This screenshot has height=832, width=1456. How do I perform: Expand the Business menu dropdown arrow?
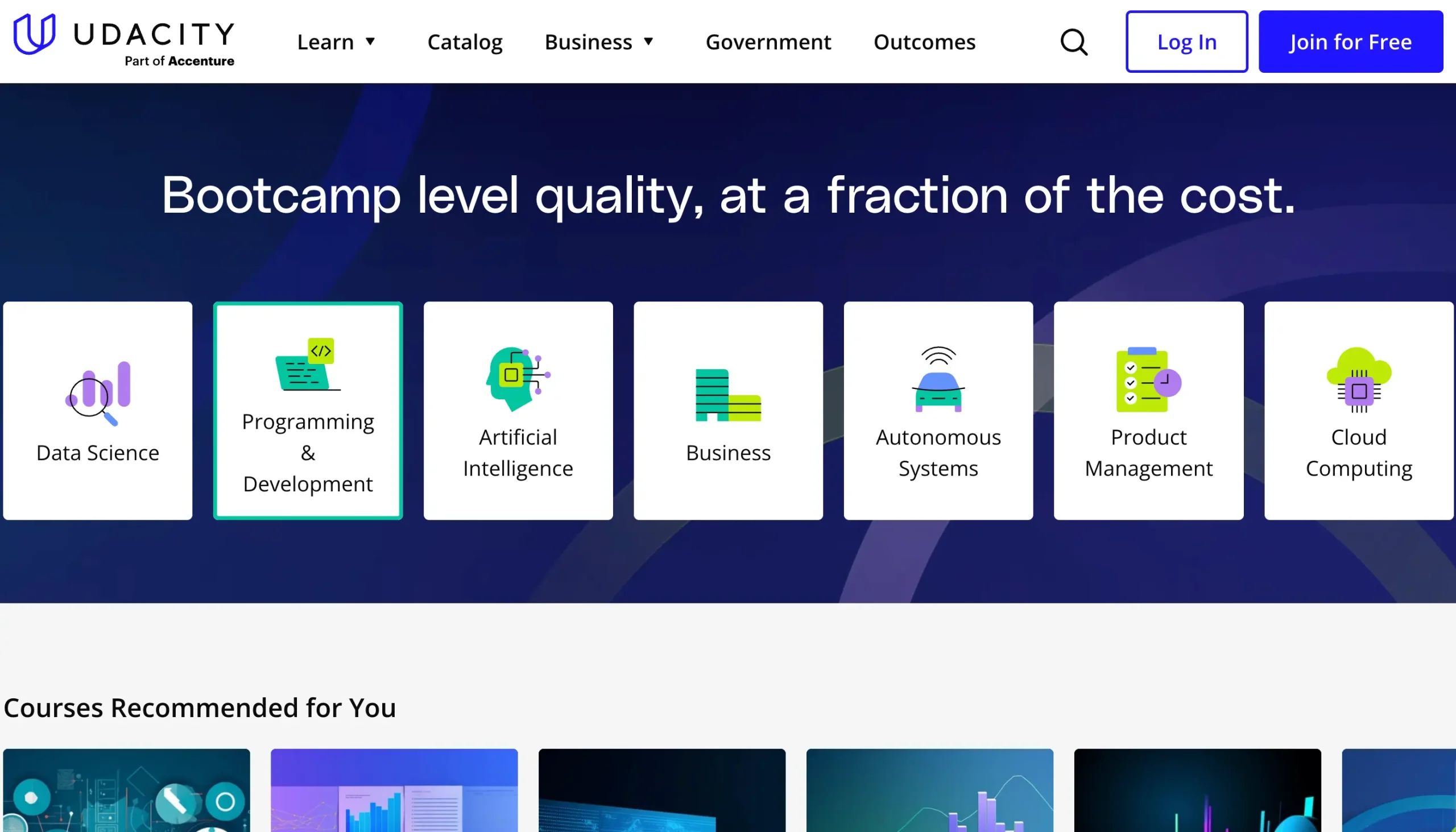[648, 42]
